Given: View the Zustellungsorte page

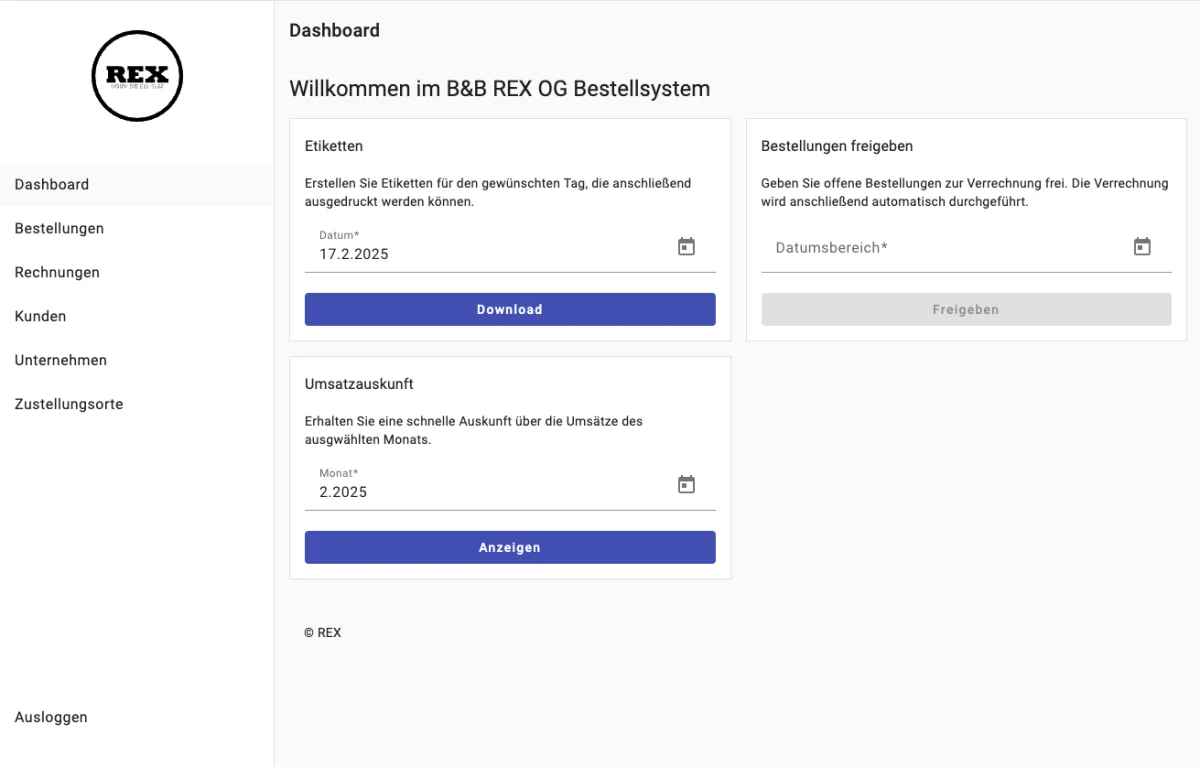Looking at the screenshot, I should click(x=68, y=404).
